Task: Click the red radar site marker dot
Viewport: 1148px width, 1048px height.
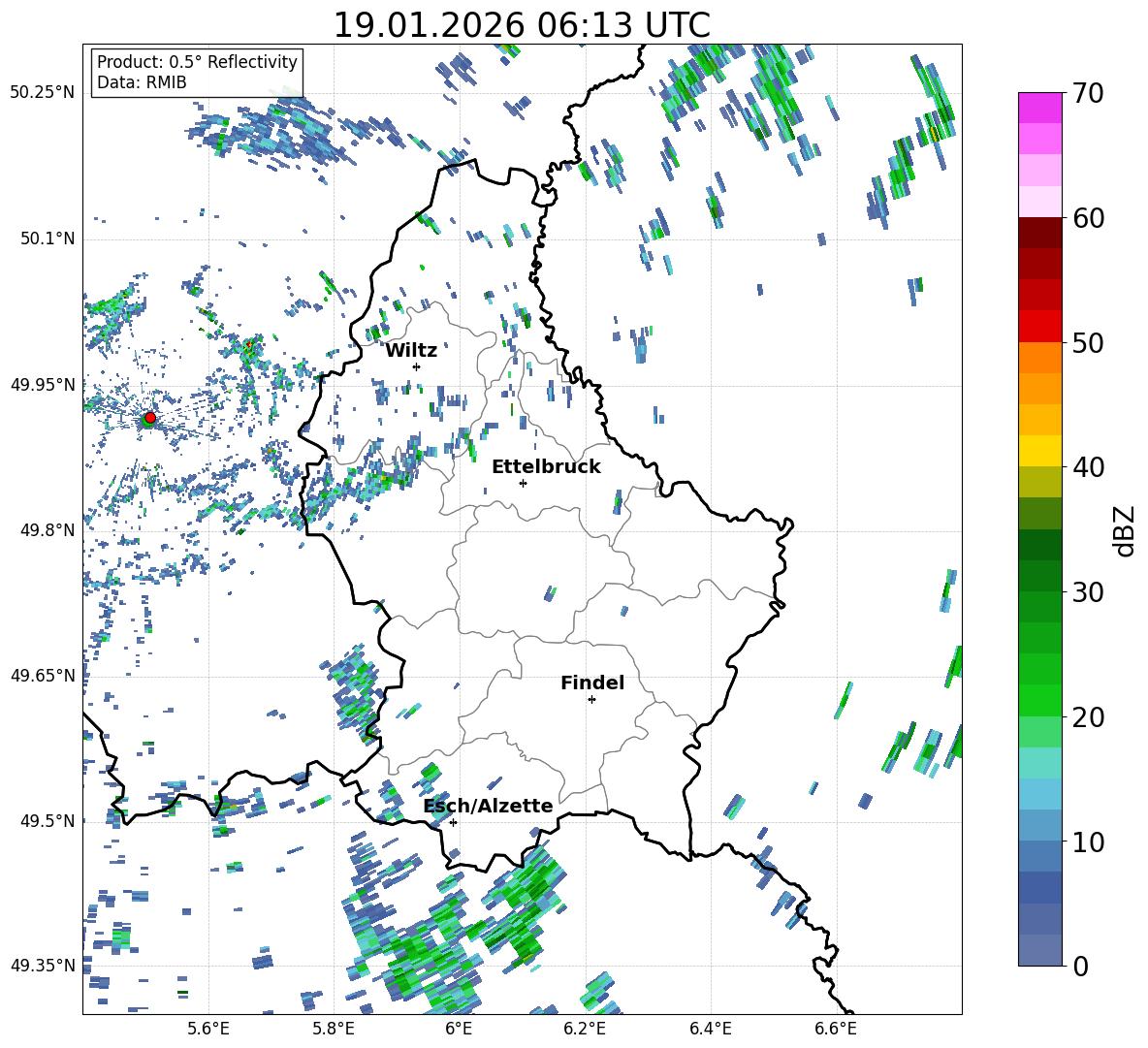Action: (x=149, y=418)
